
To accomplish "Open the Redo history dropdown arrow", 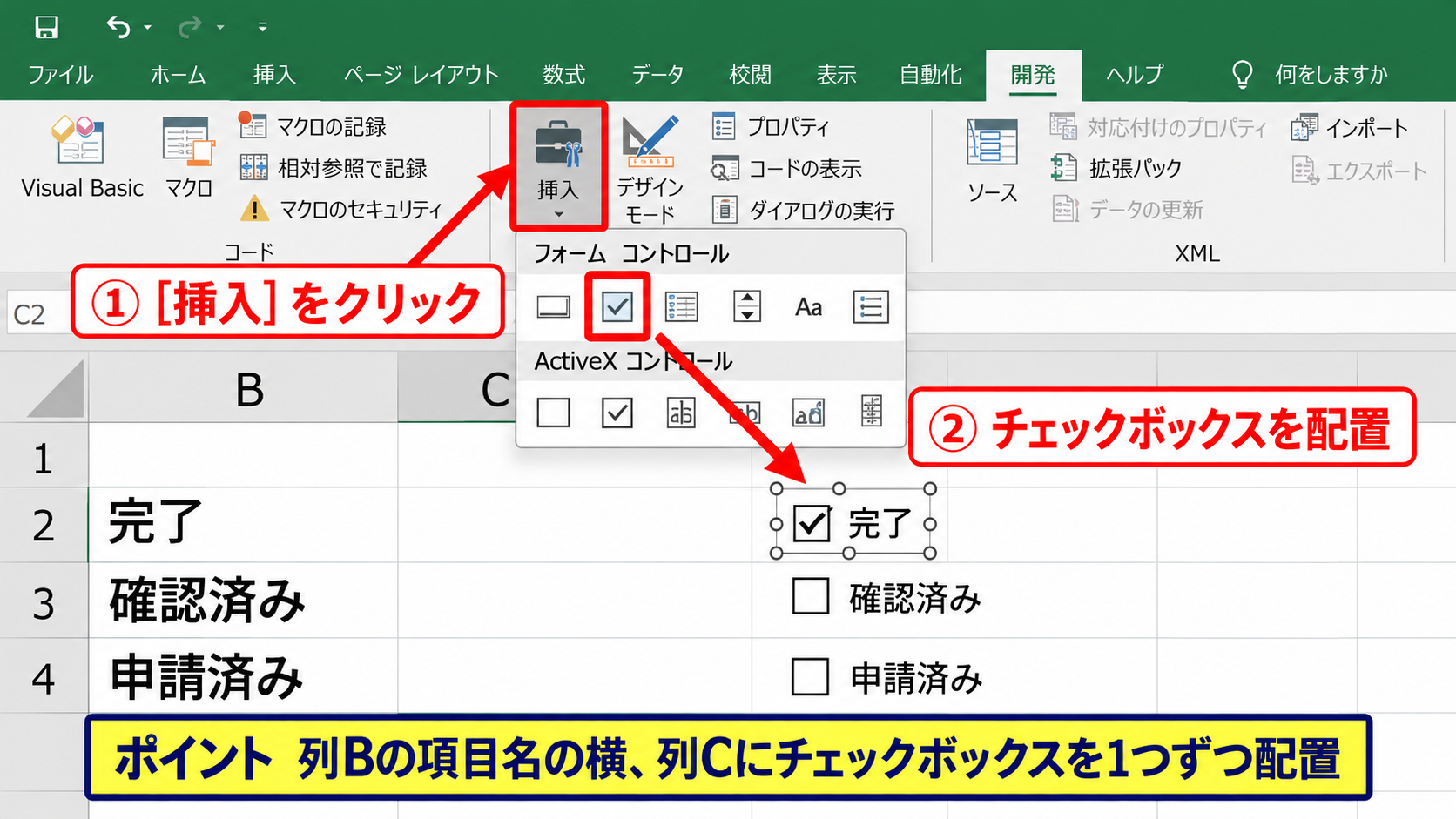I will [x=220, y=28].
